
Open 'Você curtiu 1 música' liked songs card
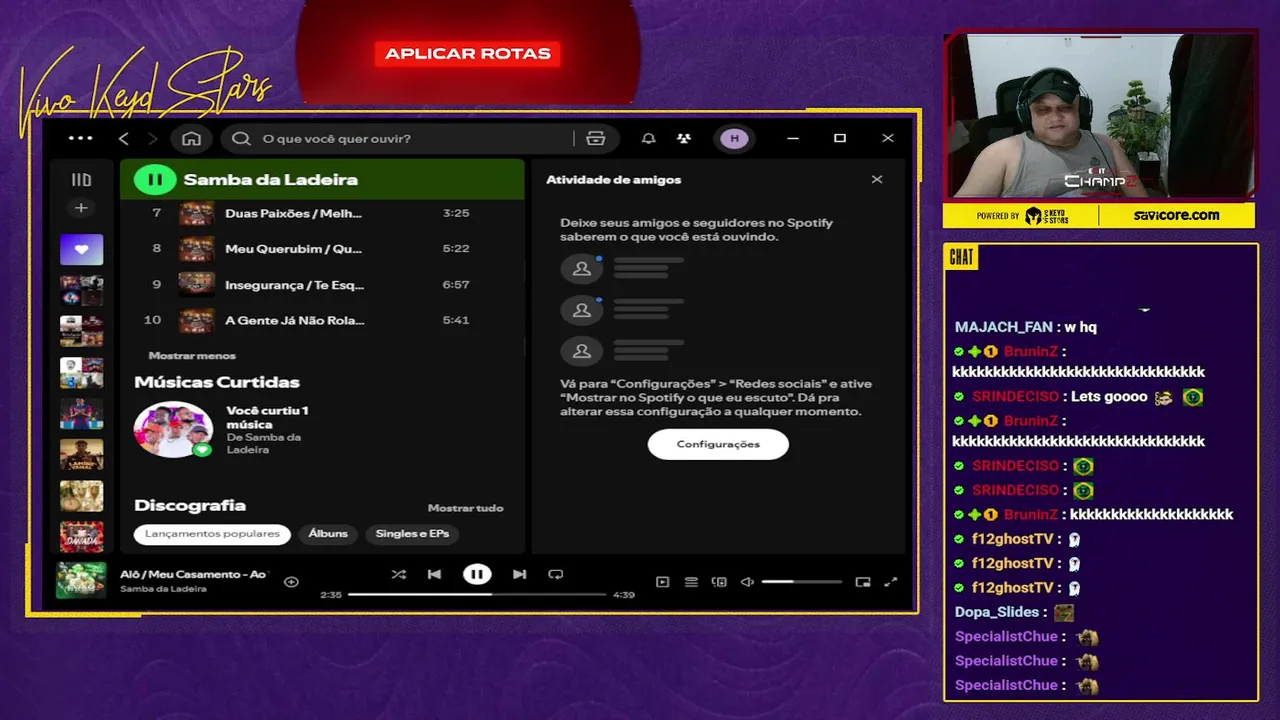230,430
